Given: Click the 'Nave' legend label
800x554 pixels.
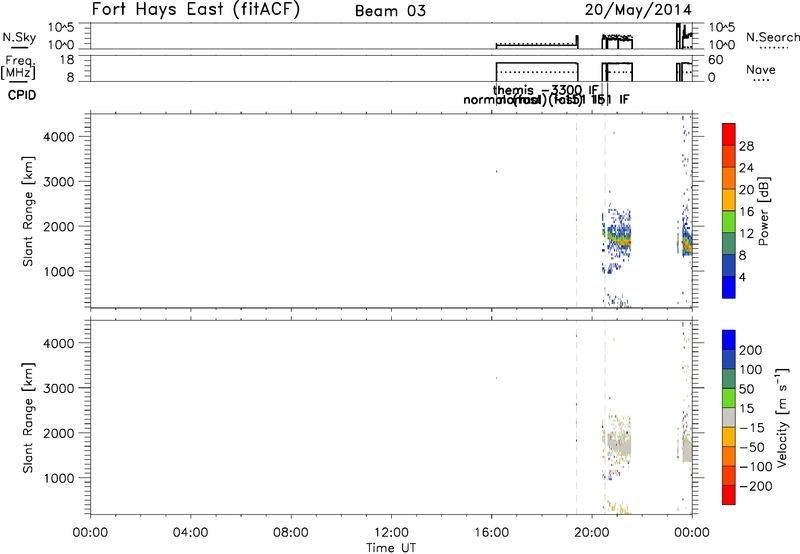Looking at the screenshot, I should click(x=761, y=69).
